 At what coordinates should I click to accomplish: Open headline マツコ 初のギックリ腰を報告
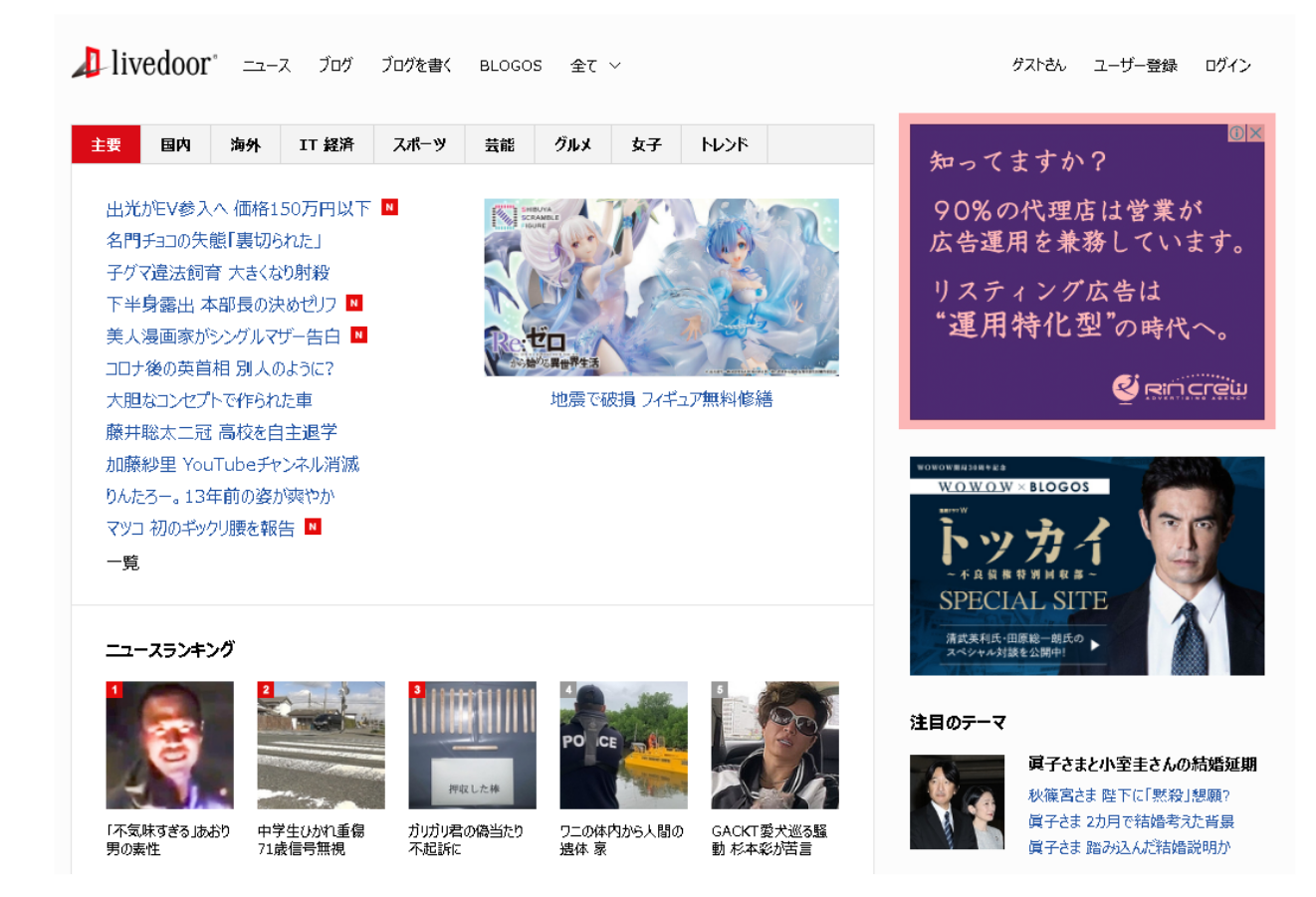tap(200, 528)
